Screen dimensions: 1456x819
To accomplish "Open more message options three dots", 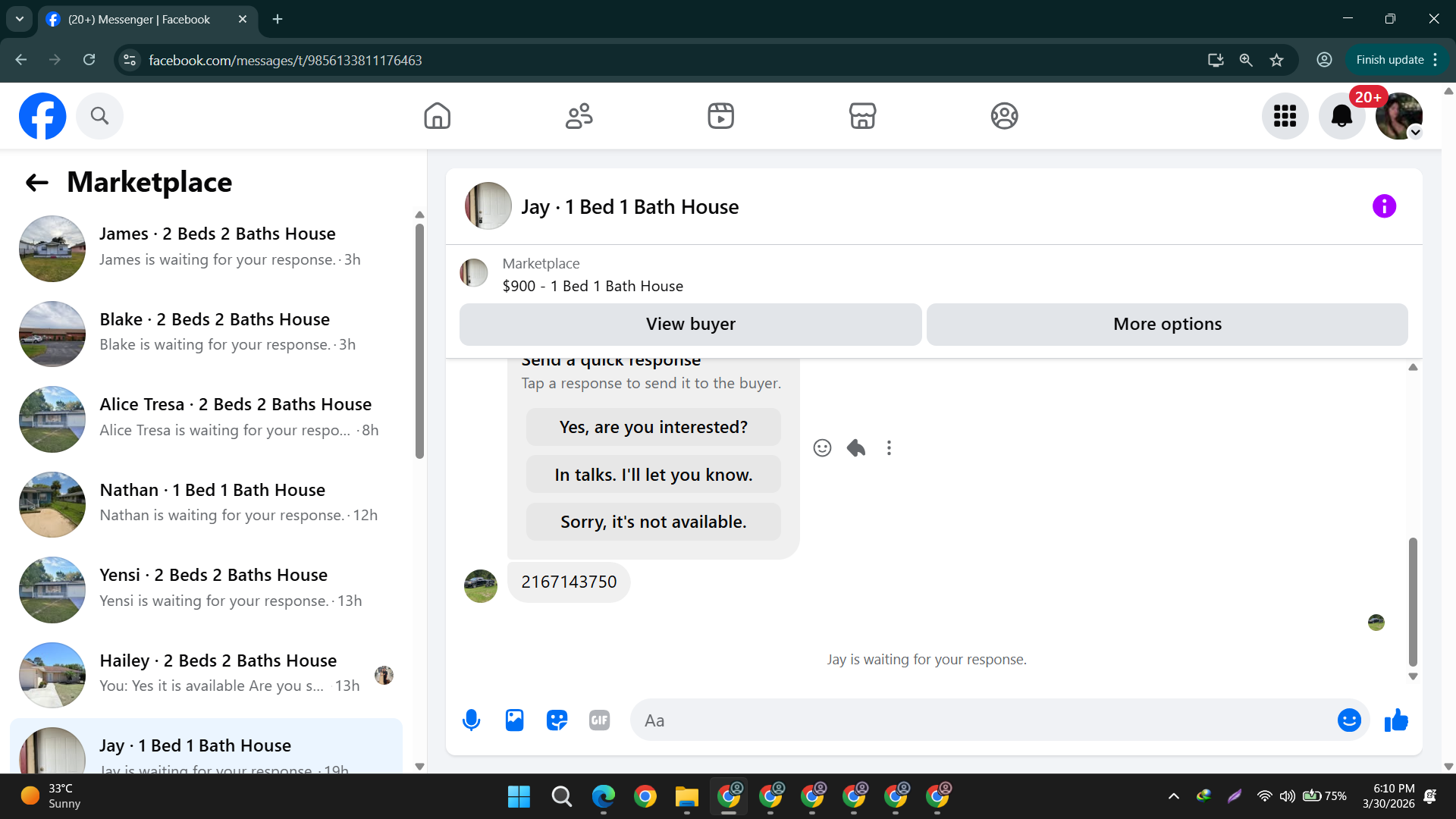I will (x=889, y=448).
